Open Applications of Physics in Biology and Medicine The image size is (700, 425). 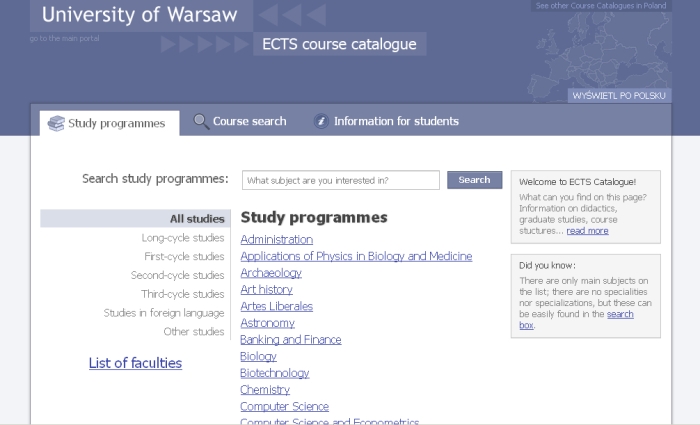click(356, 256)
